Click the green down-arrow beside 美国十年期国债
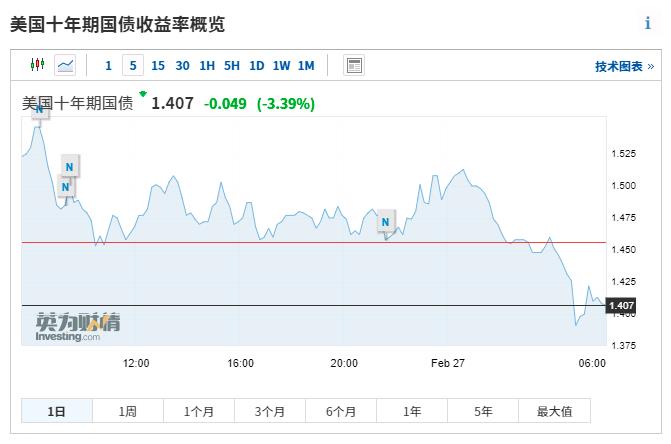Viewport: 671px width, 444px height. [x=143, y=95]
